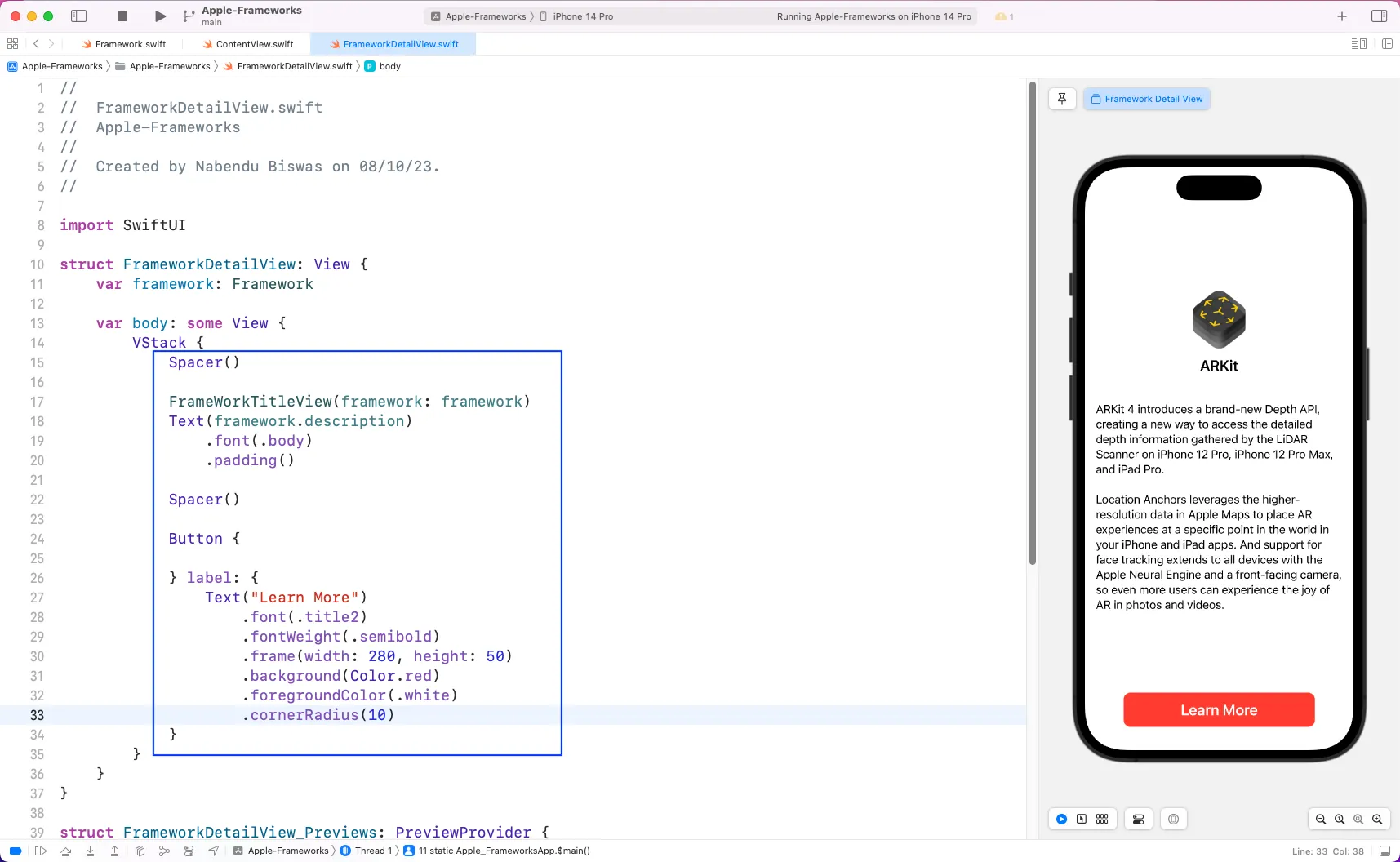Step into in the debugger
Viewport: 1400px width, 862px height.
(91, 851)
